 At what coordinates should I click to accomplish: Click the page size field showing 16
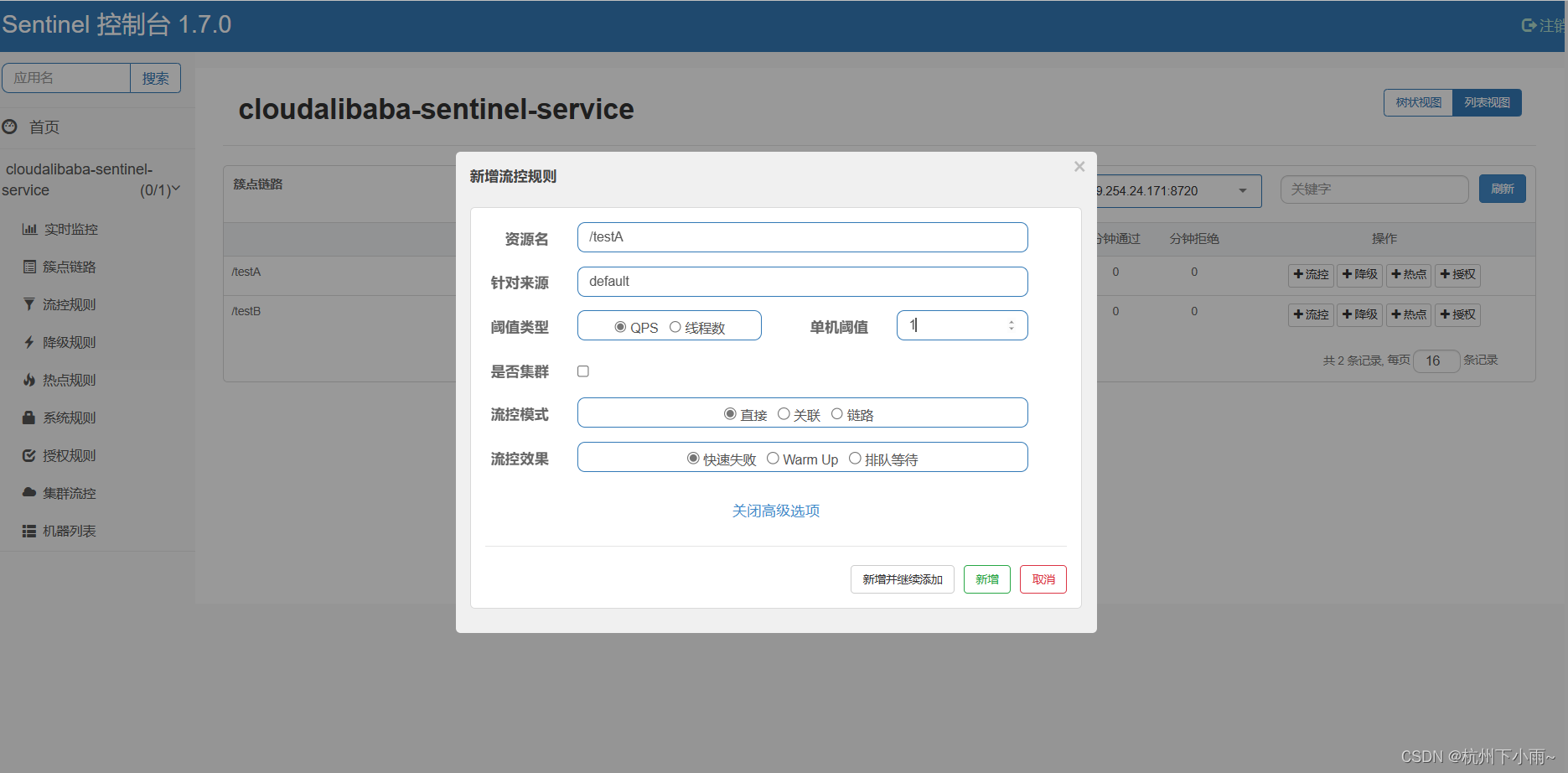[x=1436, y=361]
